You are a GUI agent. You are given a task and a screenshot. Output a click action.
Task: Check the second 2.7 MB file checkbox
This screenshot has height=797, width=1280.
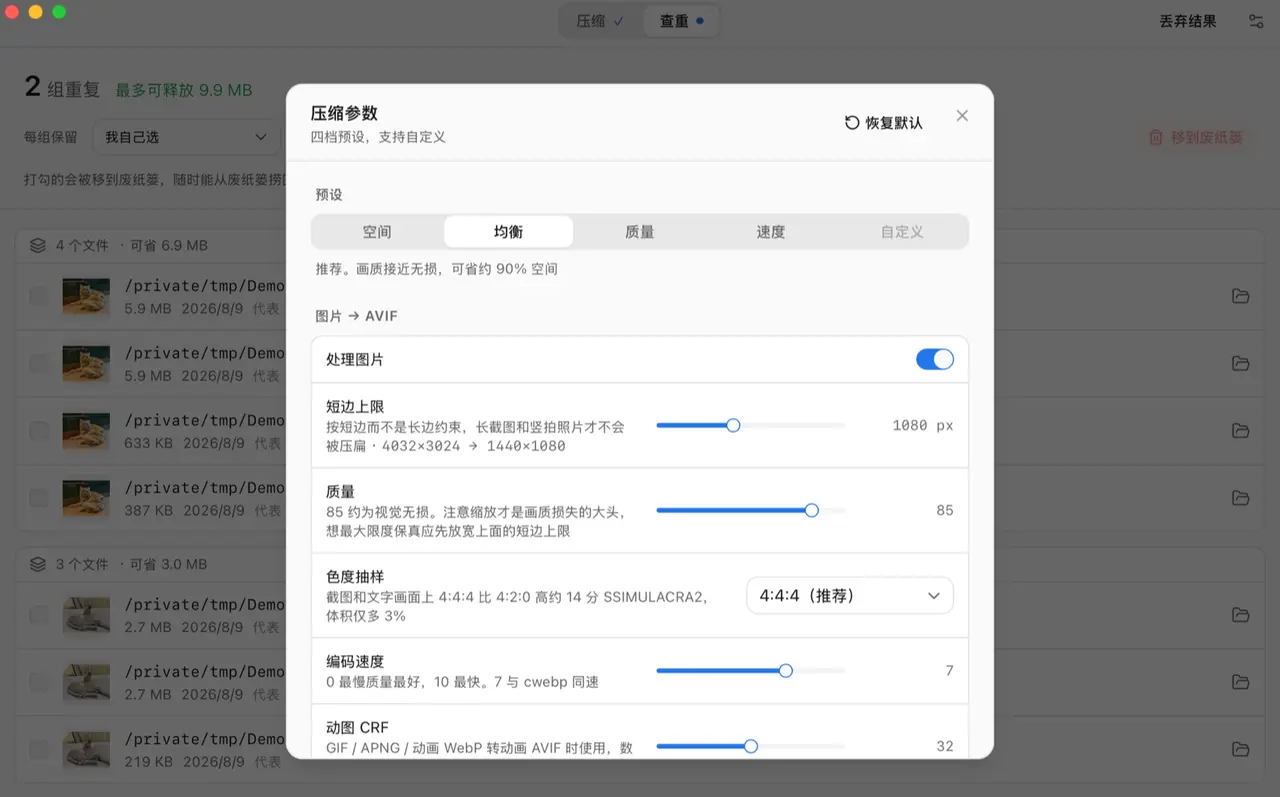(x=38, y=682)
